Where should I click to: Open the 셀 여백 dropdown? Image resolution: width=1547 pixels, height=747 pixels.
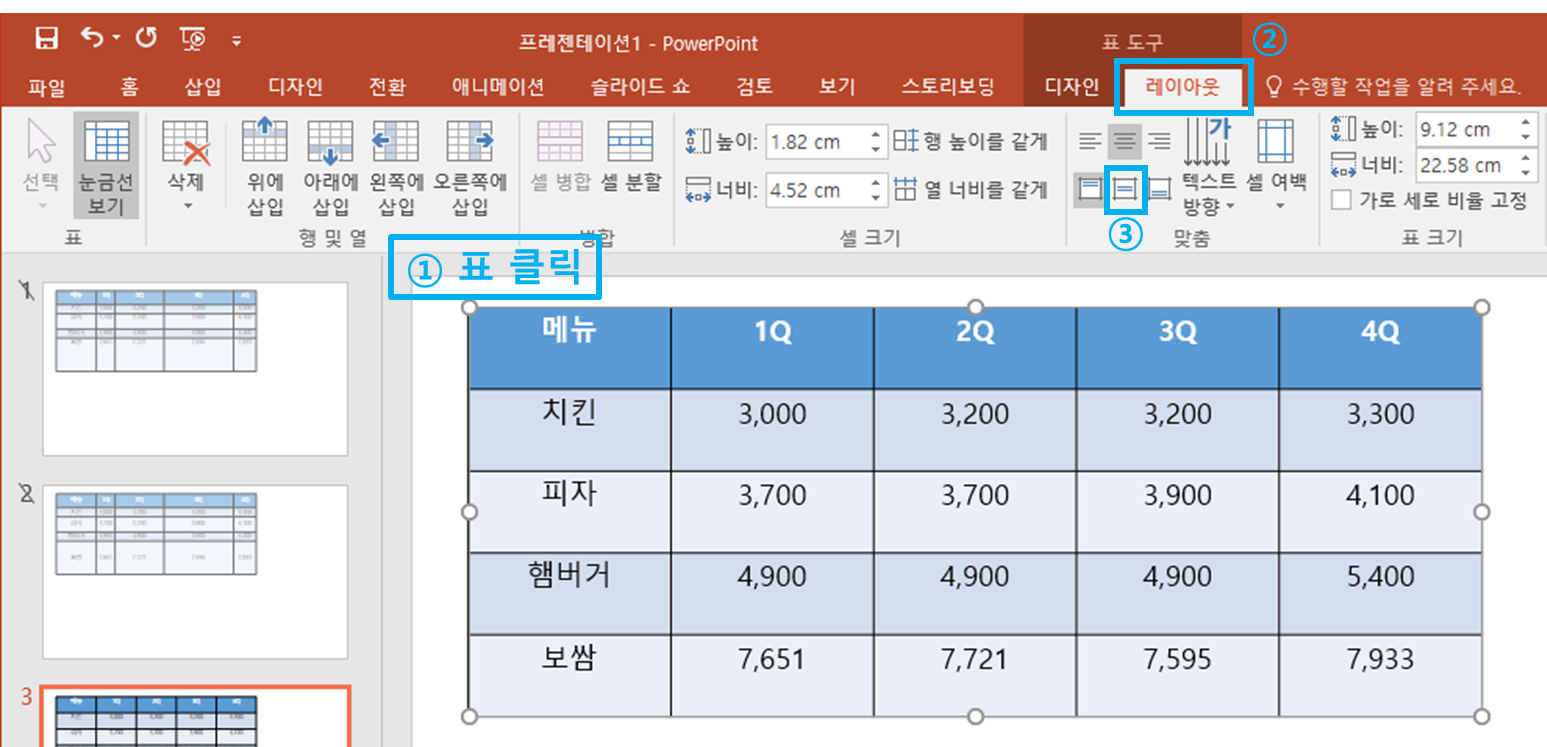click(x=1276, y=166)
